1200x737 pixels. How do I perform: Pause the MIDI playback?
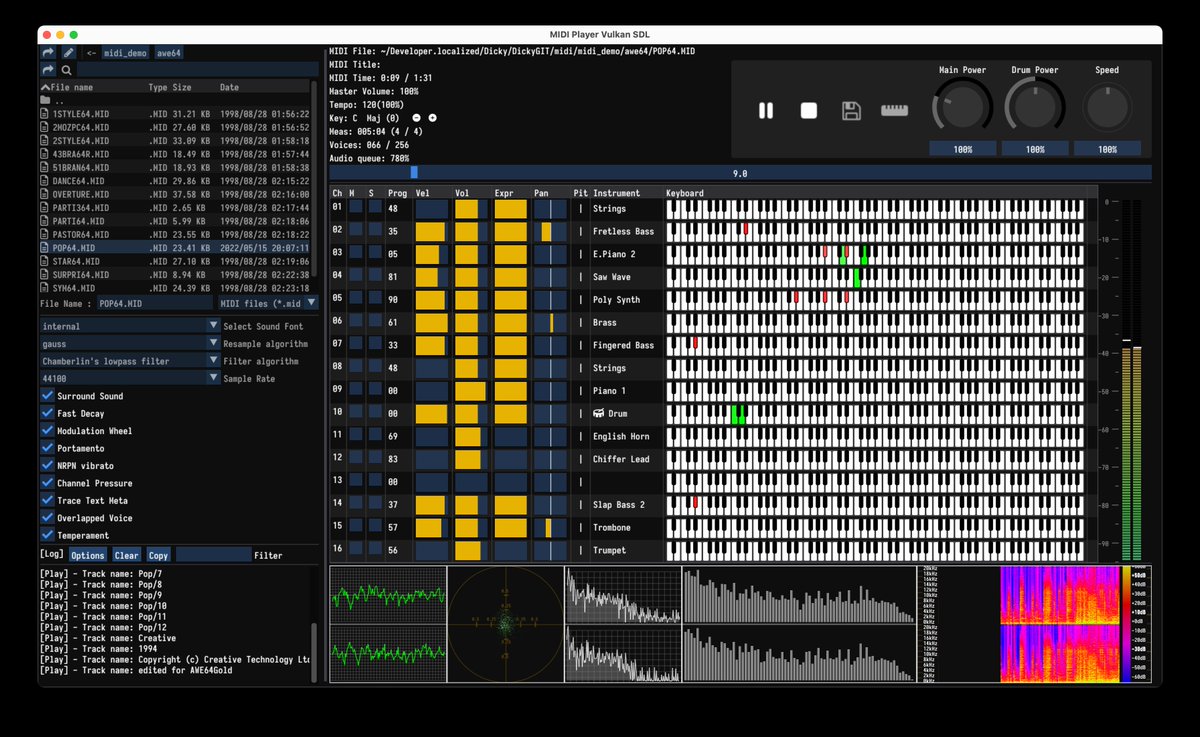click(x=766, y=111)
